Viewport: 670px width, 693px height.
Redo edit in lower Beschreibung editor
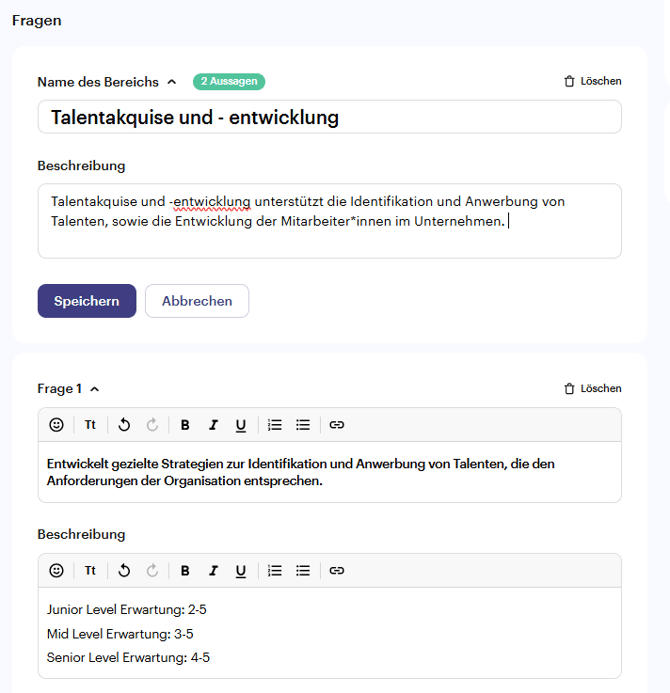pyautogui.click(x=152, y=570)
